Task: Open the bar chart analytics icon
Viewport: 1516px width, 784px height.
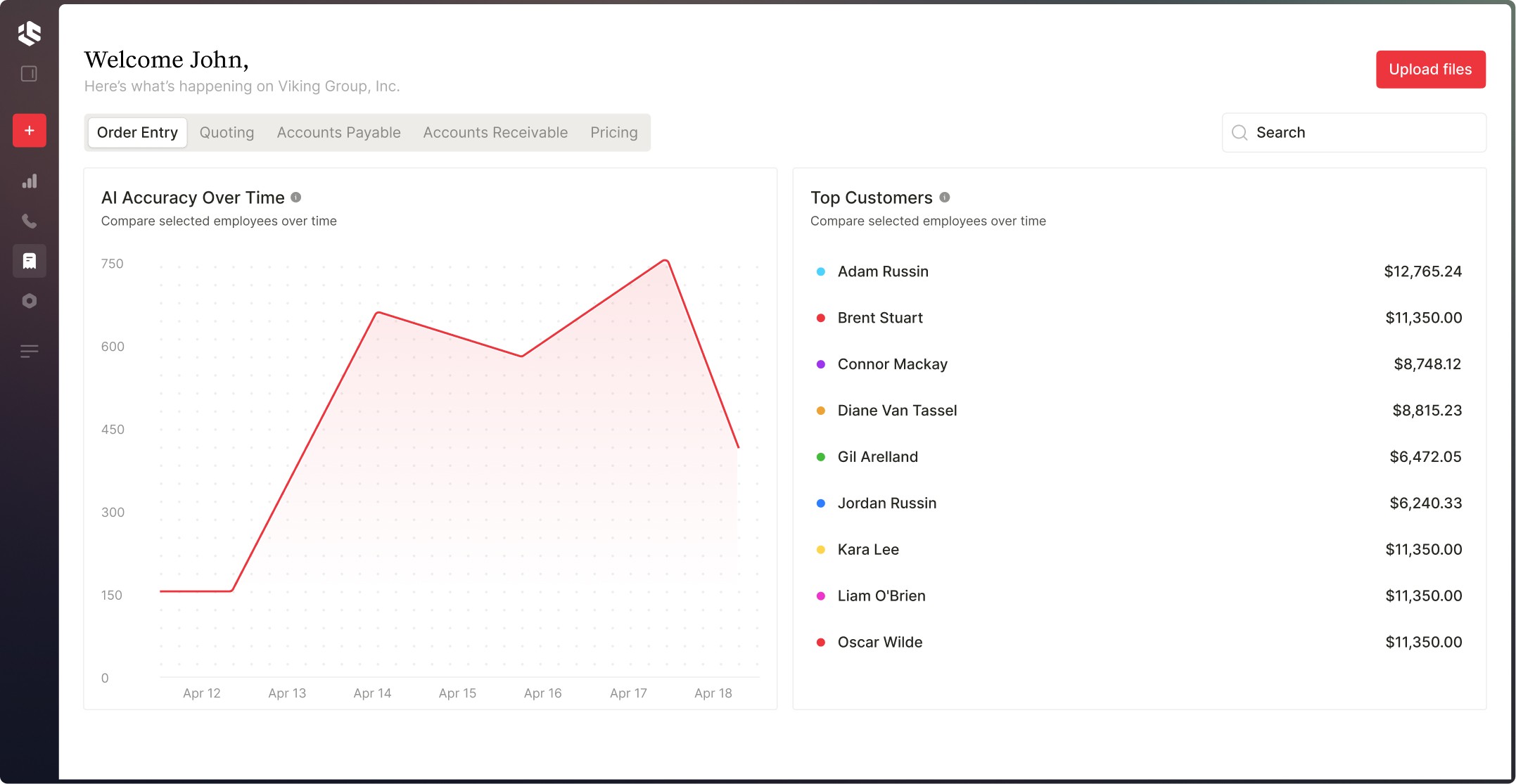Action: click(29, 181)
